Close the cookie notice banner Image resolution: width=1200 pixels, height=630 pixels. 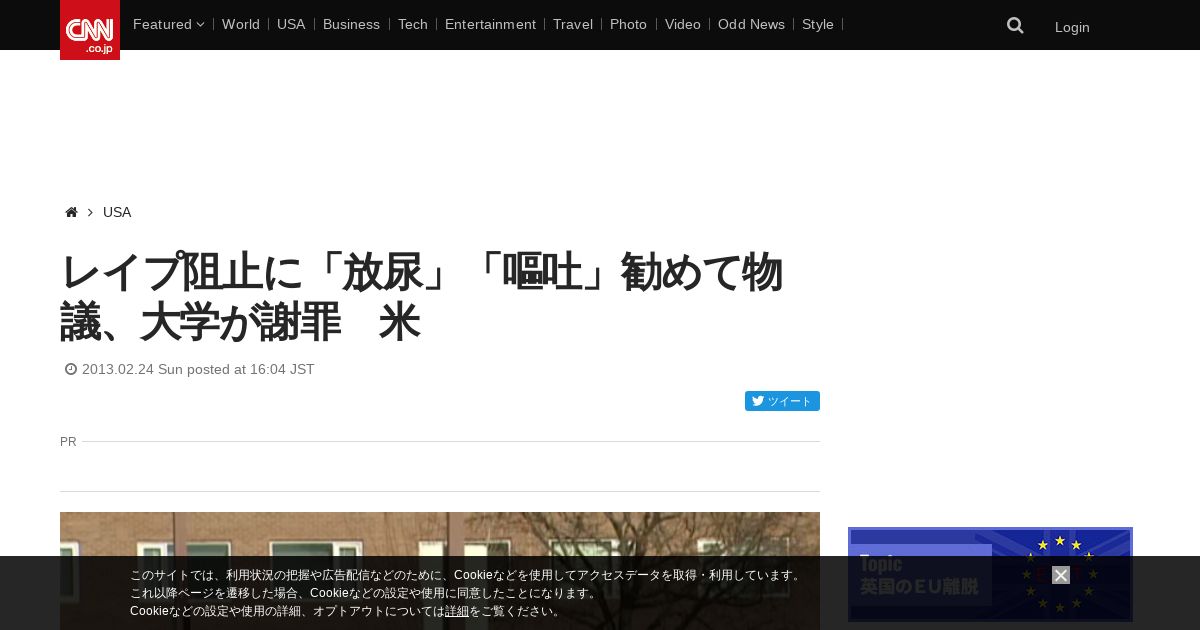(1061, 575)
